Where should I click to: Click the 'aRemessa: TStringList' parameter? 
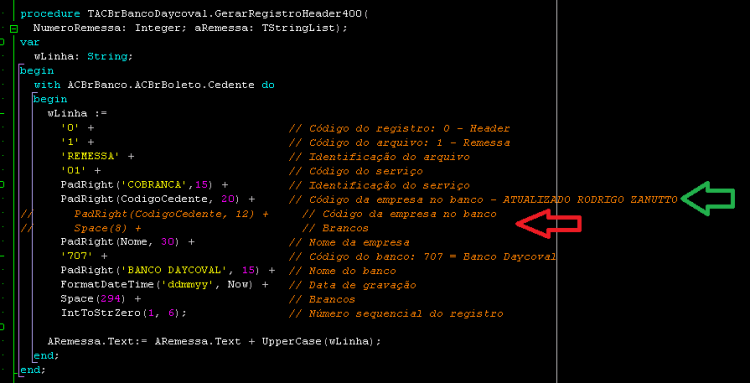(265, 28)
